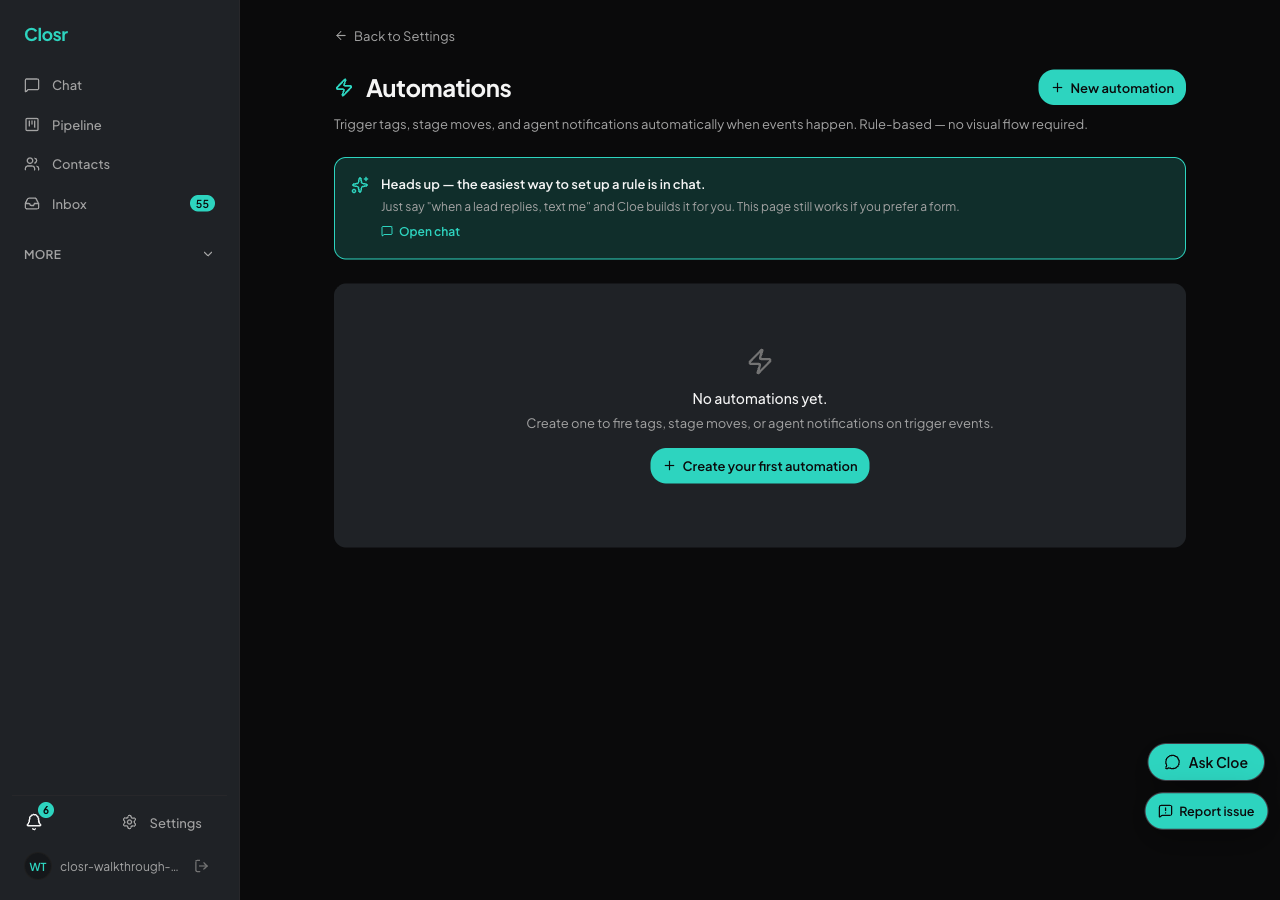Go to Pipeline in the sidebar

pyautogui.click(x=120, y=125)
